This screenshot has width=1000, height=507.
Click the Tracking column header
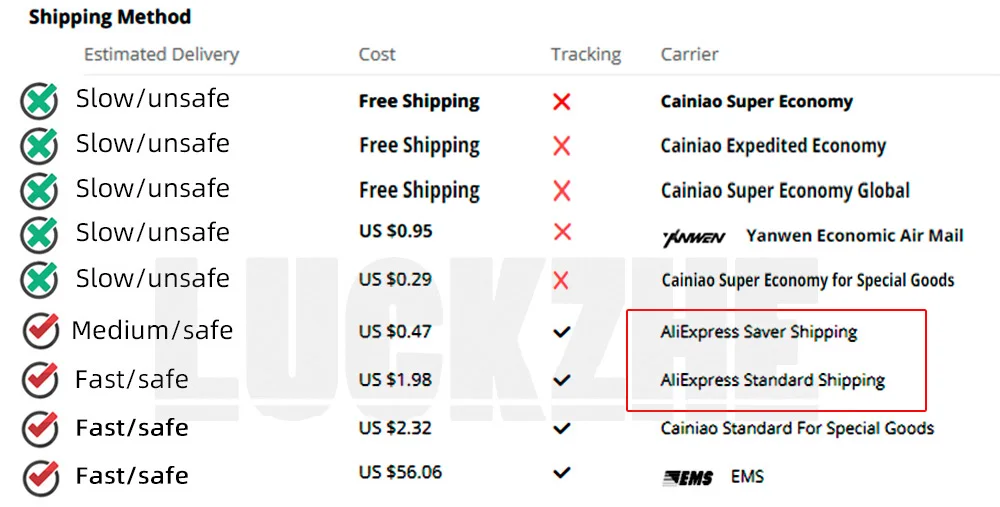[586, 55]
